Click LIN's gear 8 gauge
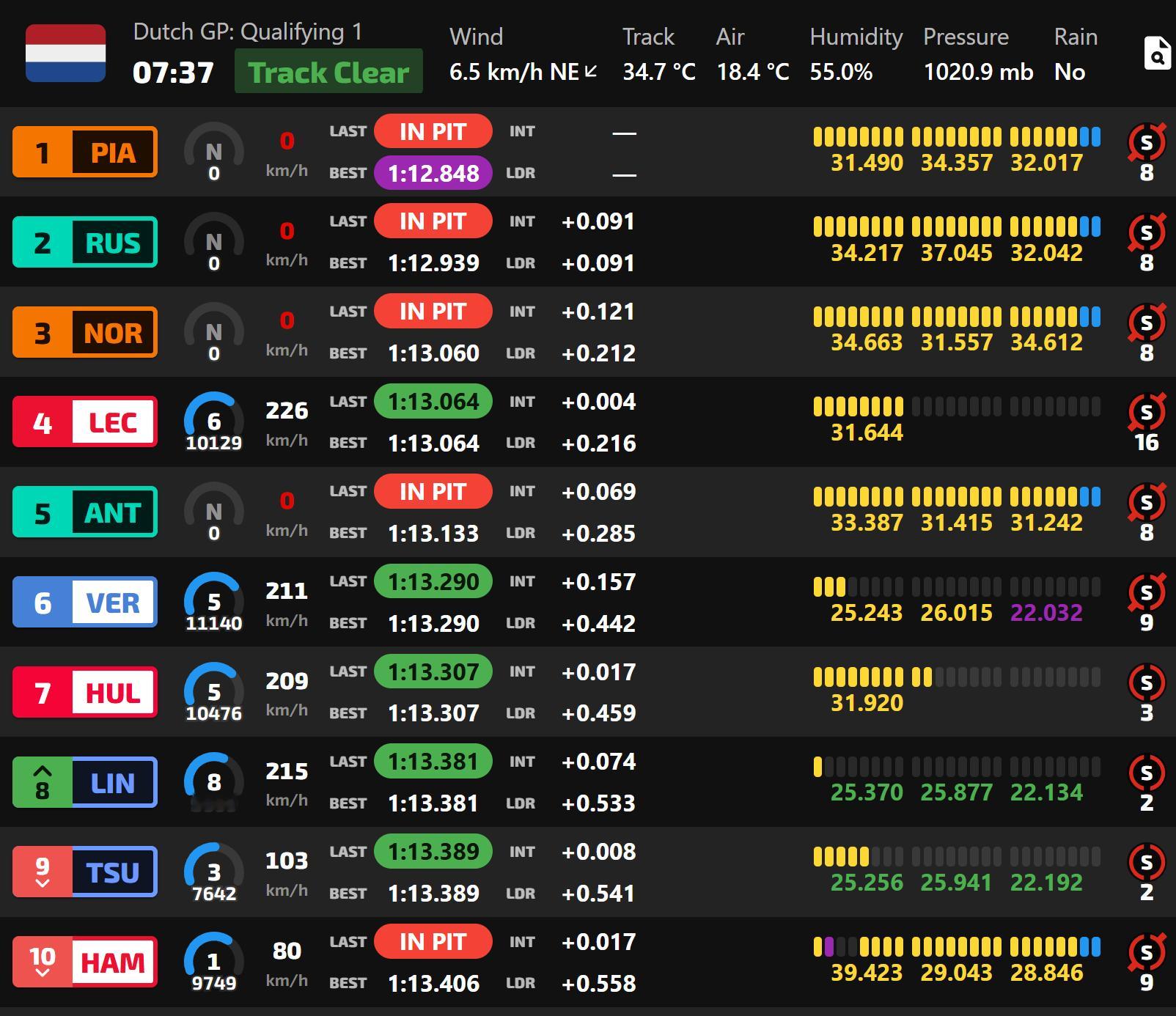The height and width of the screenshot is (1016, 1176). coord(213,783)
